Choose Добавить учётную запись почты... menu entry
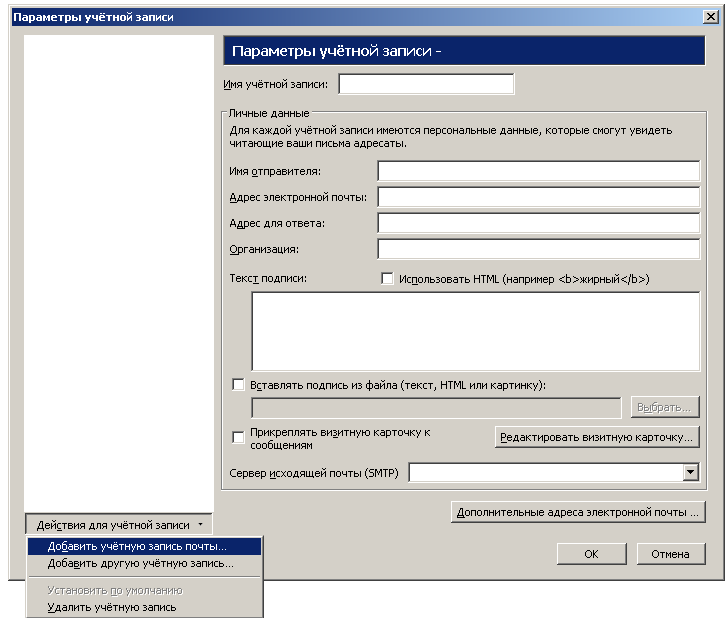728x618 pixels. pos(144,546)
